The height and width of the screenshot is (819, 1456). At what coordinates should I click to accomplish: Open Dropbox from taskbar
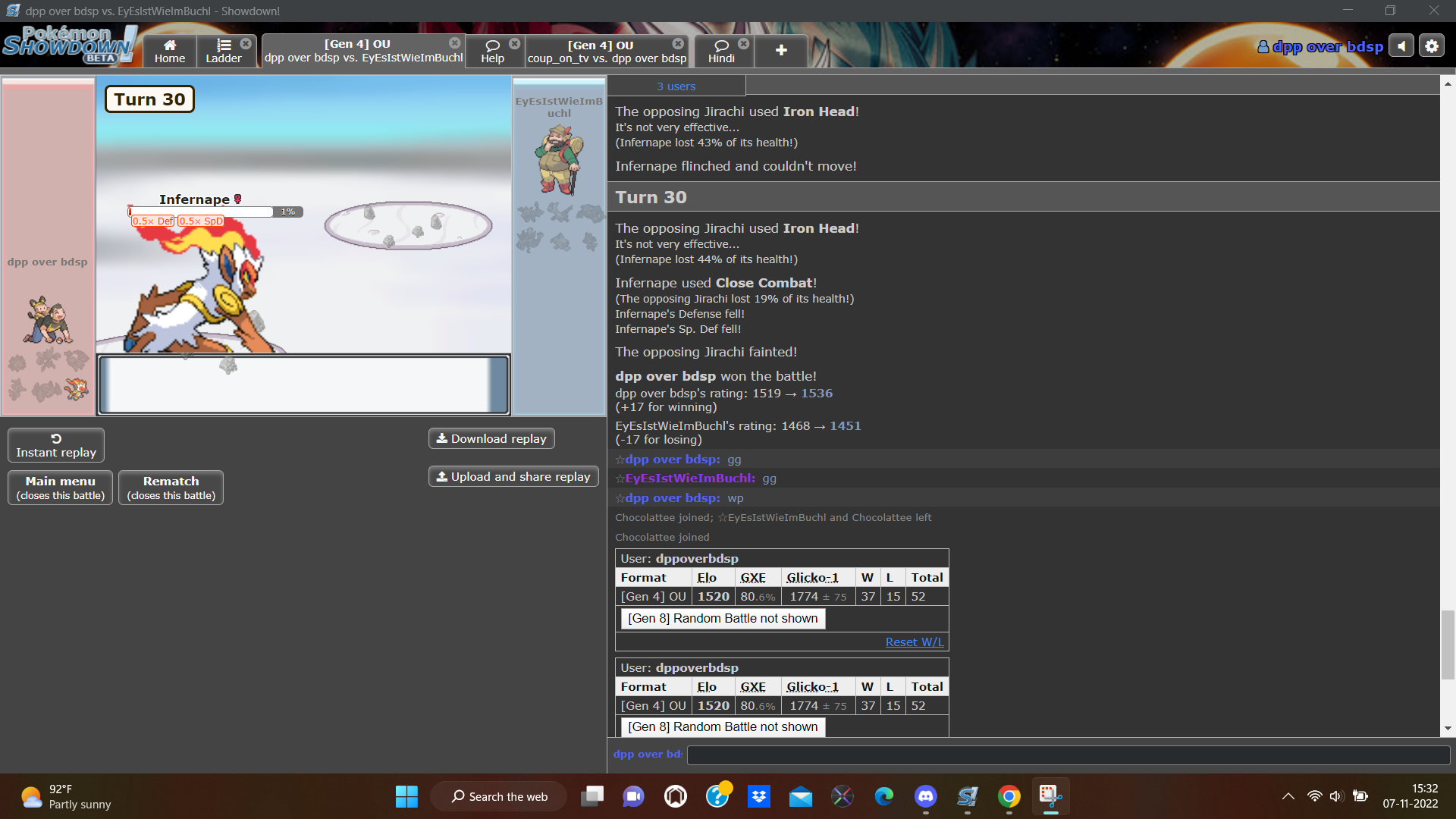(758, 796)
